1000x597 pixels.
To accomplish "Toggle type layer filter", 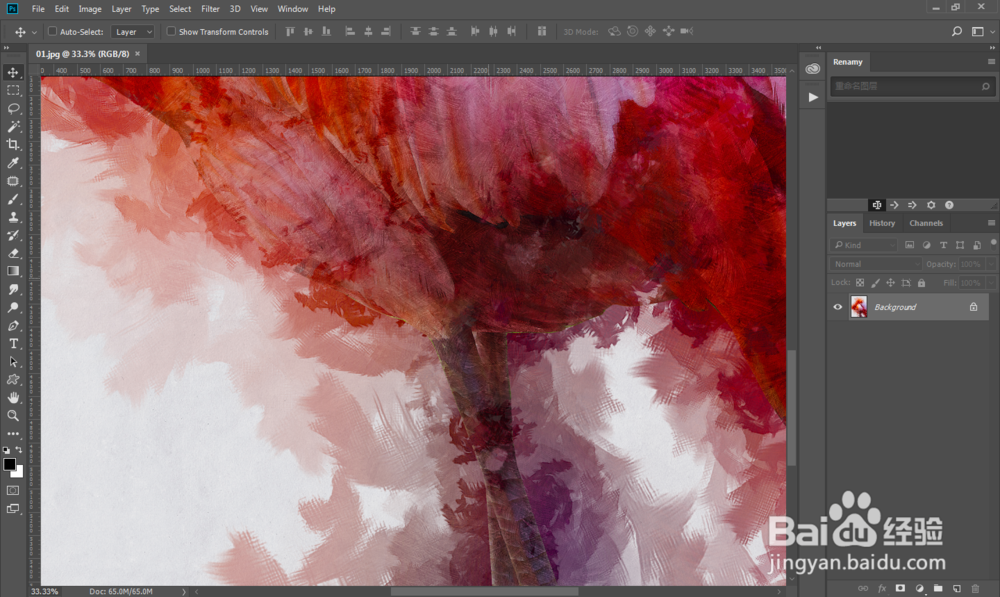I will 943,245.
